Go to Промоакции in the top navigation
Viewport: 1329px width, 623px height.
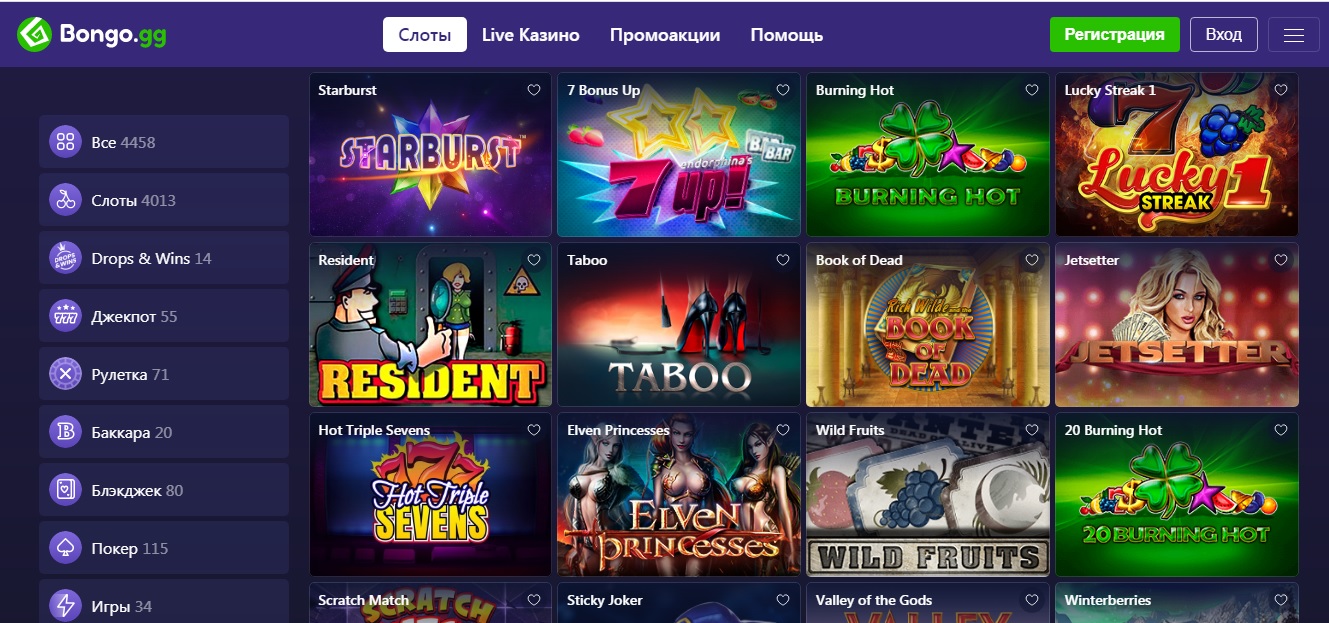click(x=665, y=35)
